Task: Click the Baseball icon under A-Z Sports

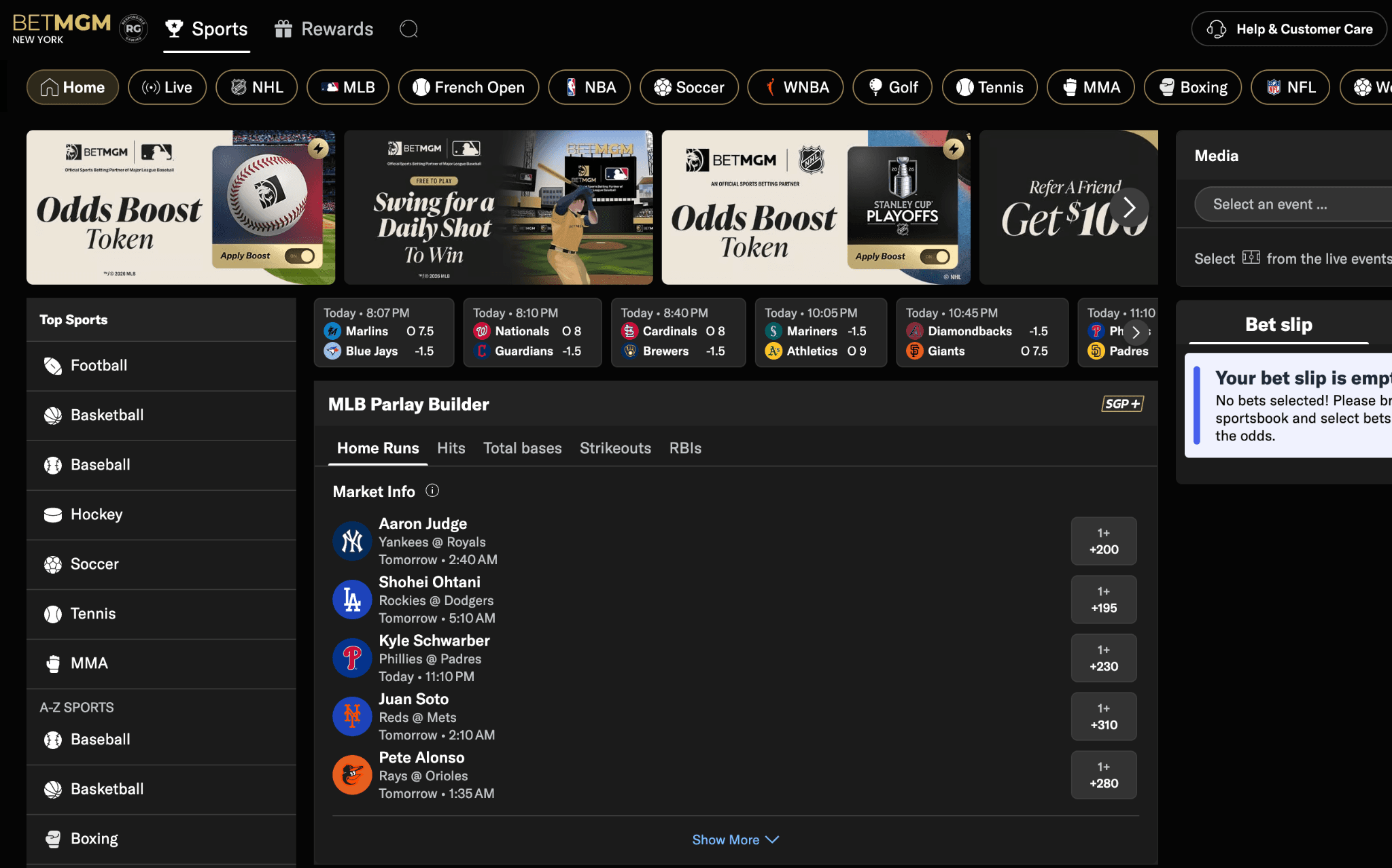Action: tap(52, 740)
